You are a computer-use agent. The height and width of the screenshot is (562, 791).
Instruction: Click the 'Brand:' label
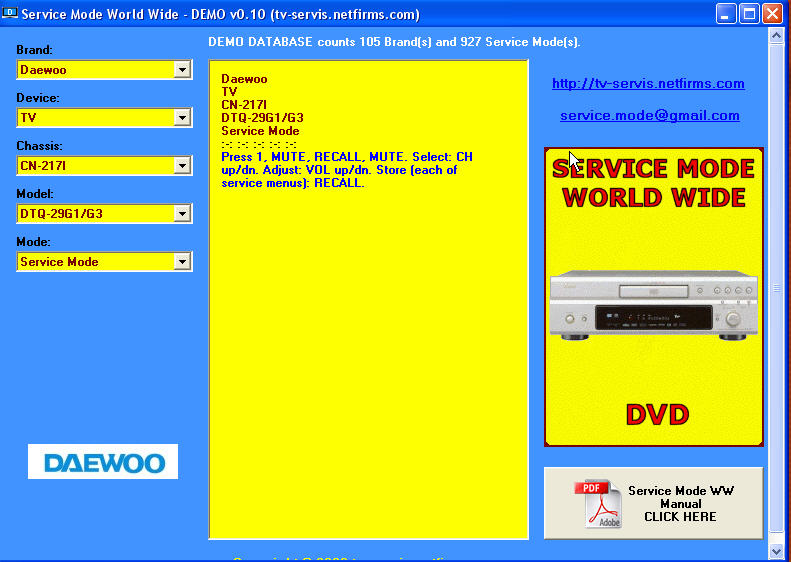pos(34,49)
